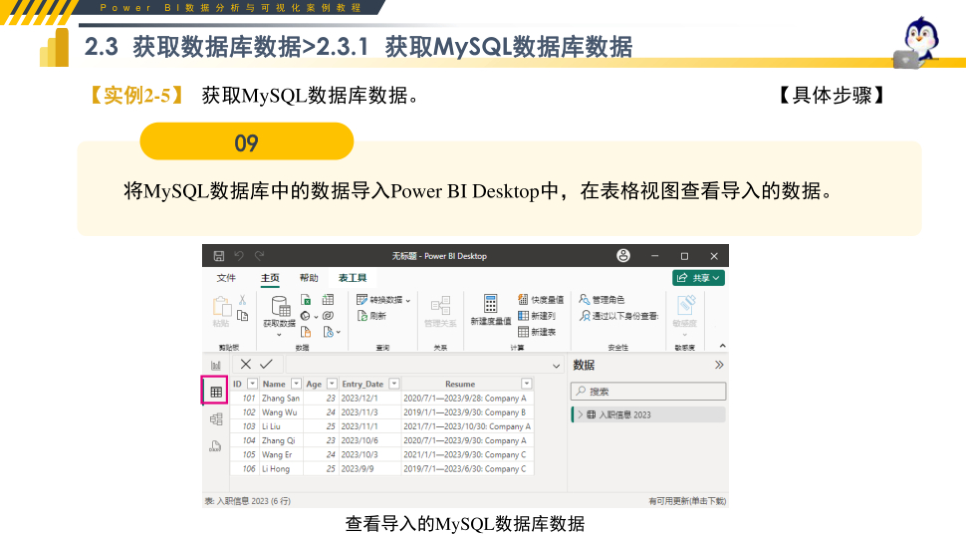Open the ID column filter dropdown

pos(252,384)
